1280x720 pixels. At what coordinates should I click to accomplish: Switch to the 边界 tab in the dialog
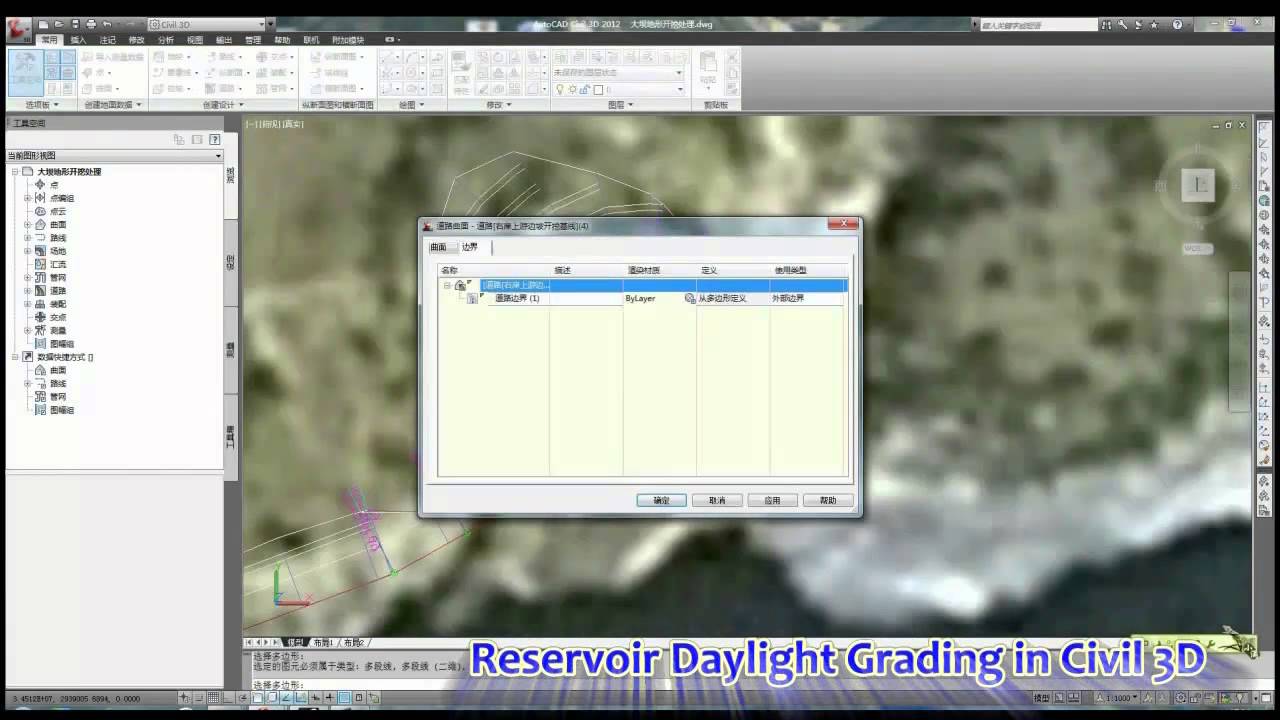(470, 247)
